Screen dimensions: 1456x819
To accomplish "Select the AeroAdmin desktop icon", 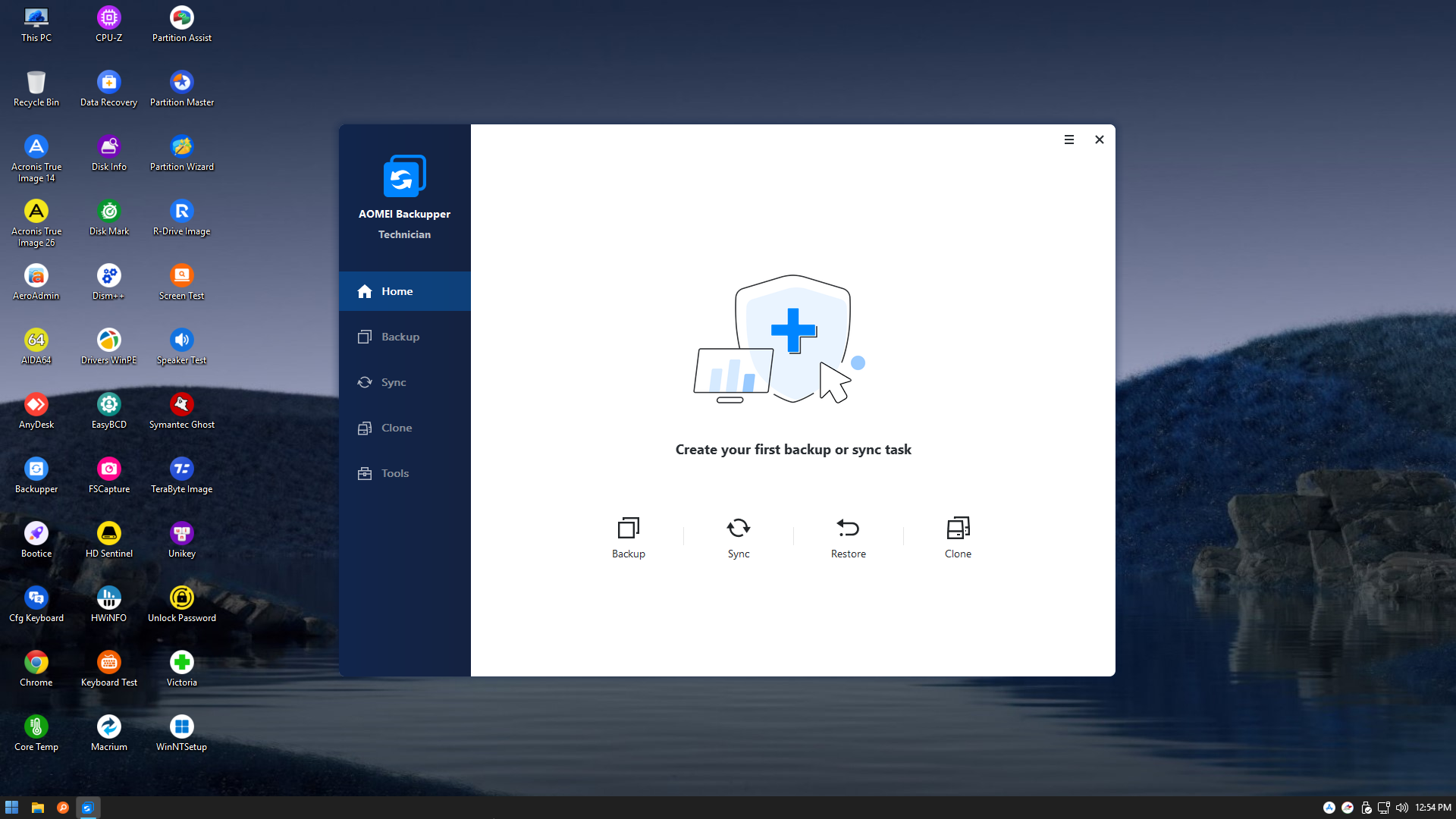I will (36, 282).
